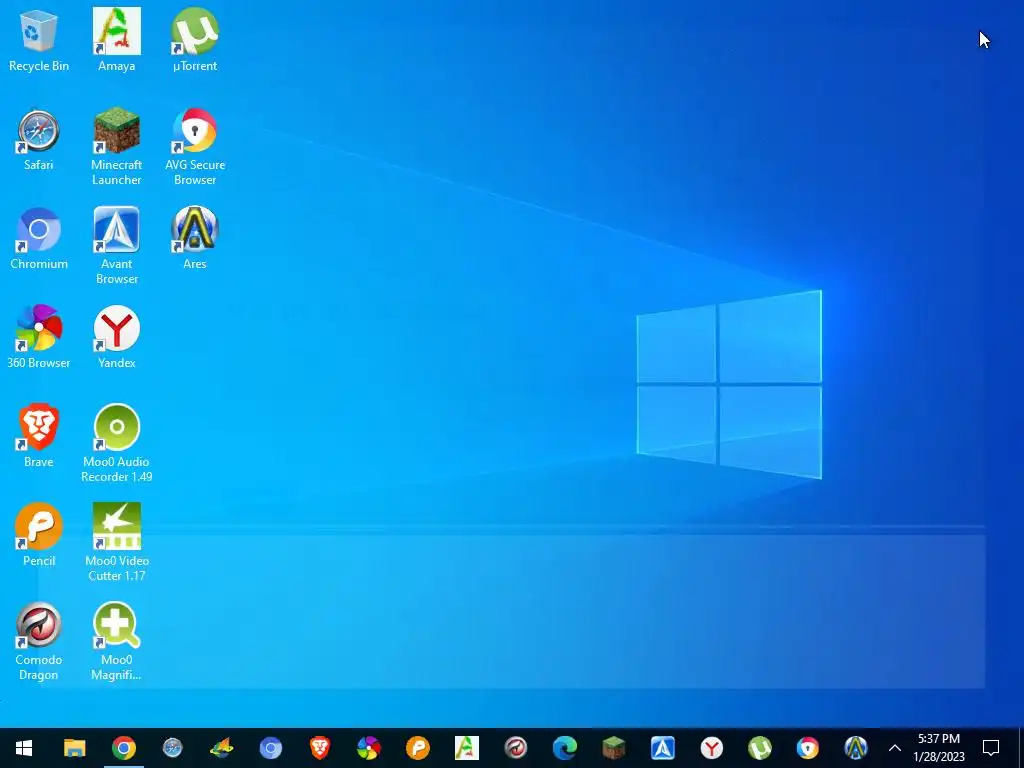Launch Yandex from the taskbar

tap(711, 748)
